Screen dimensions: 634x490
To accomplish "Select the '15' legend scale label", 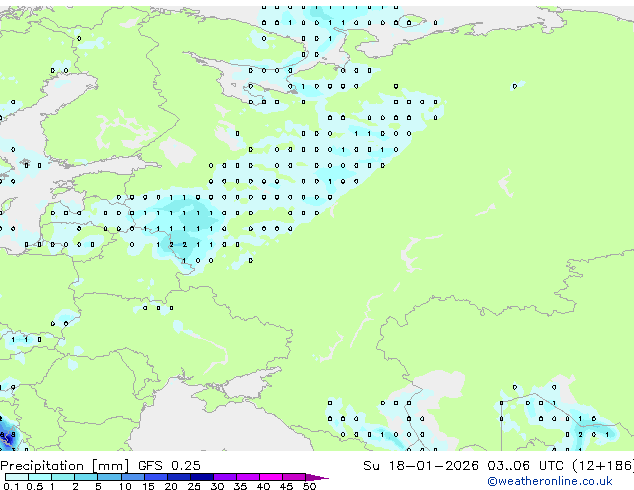I will [148, 486].
